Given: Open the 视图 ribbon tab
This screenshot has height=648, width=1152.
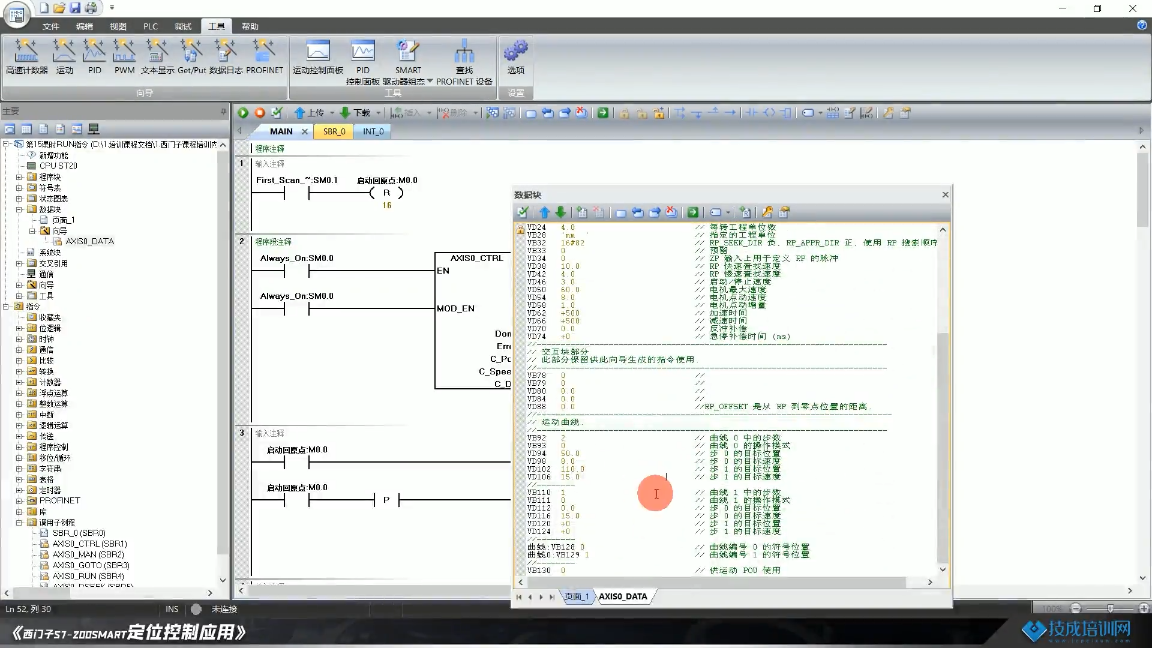Looking at the screenshot, I should (118, 26).
